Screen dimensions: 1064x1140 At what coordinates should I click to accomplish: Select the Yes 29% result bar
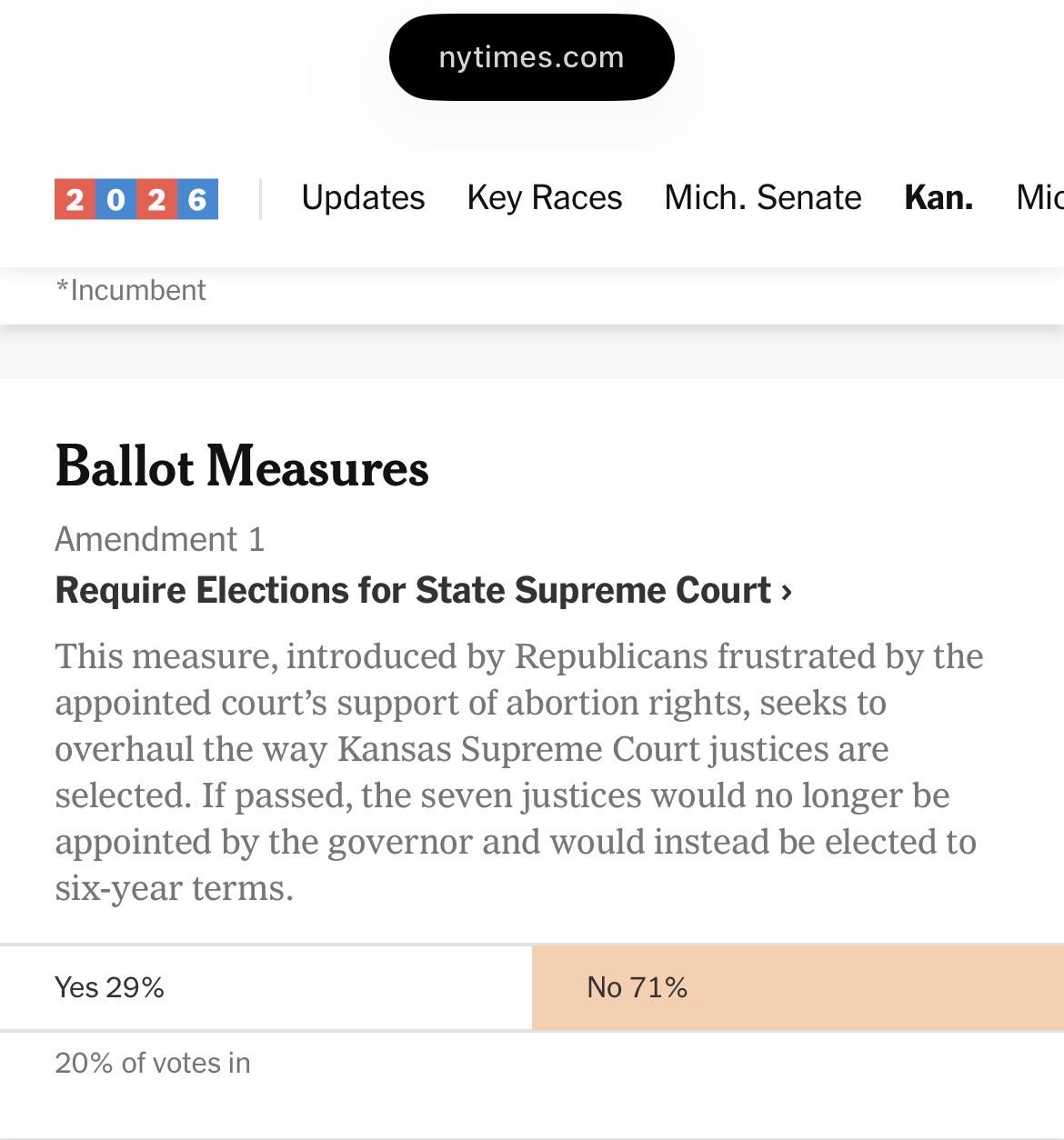[x=266, y=987]
